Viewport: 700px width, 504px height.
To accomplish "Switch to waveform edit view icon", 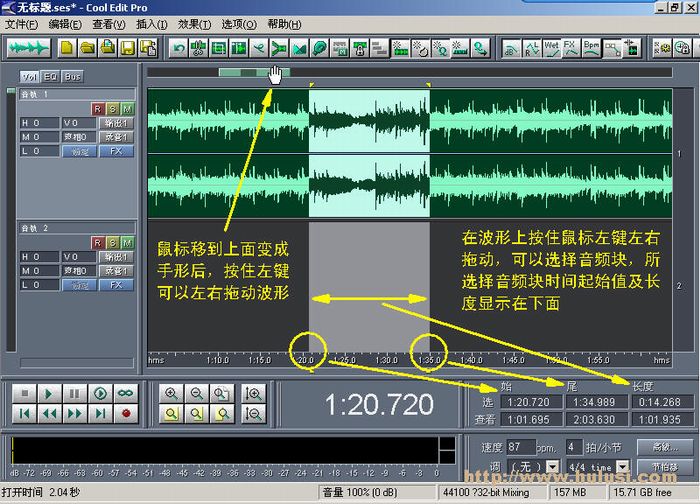I will (29, 48).
